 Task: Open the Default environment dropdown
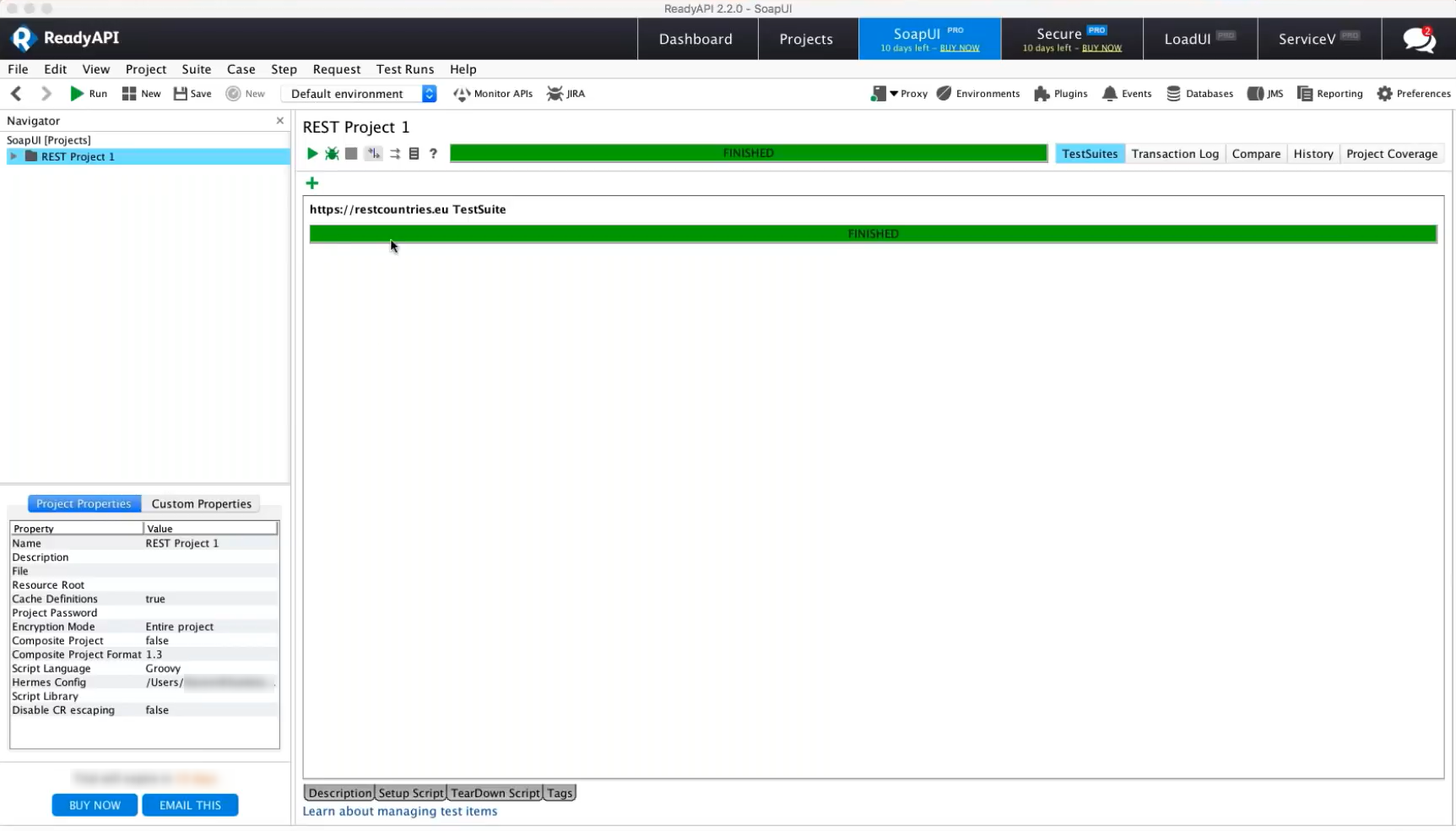point(429,94)
